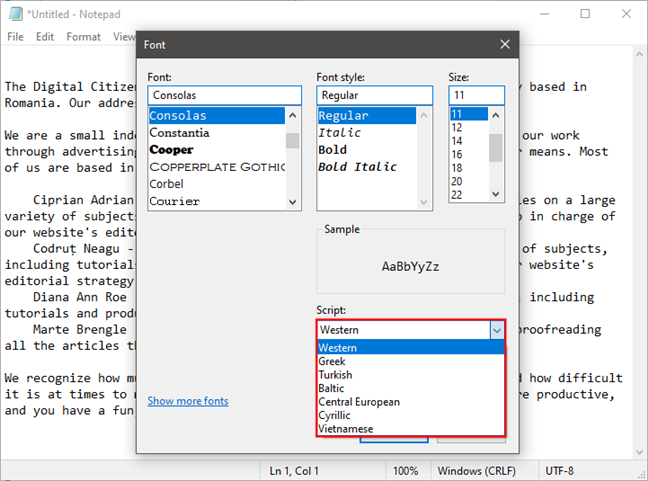Open the Edit menu
This screenshot has height=481, width=648.
click(x=45, y=37)
